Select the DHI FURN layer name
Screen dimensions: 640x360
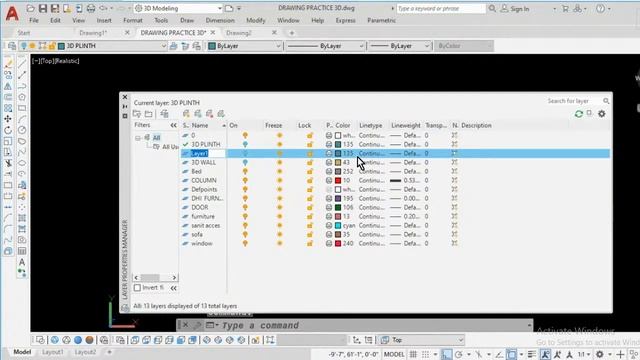(x=207, y=198)
